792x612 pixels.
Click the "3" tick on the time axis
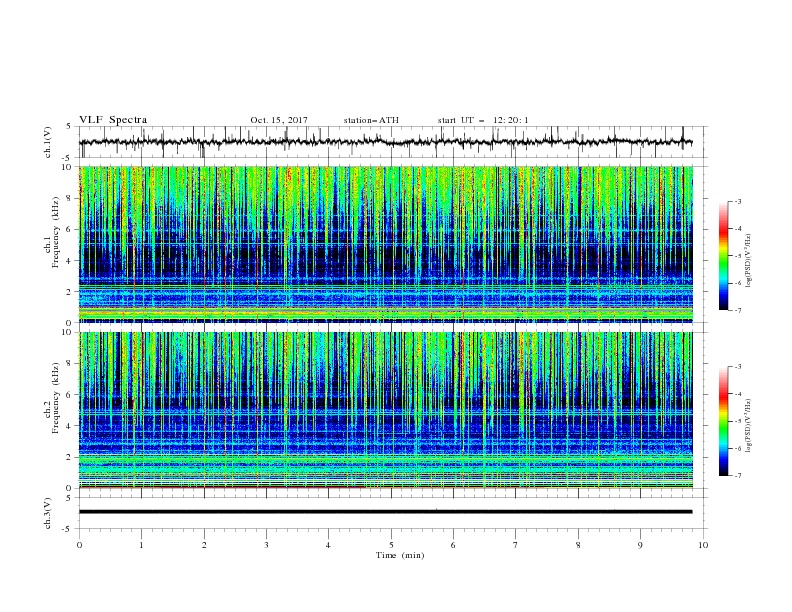click(x=266, y=545)
